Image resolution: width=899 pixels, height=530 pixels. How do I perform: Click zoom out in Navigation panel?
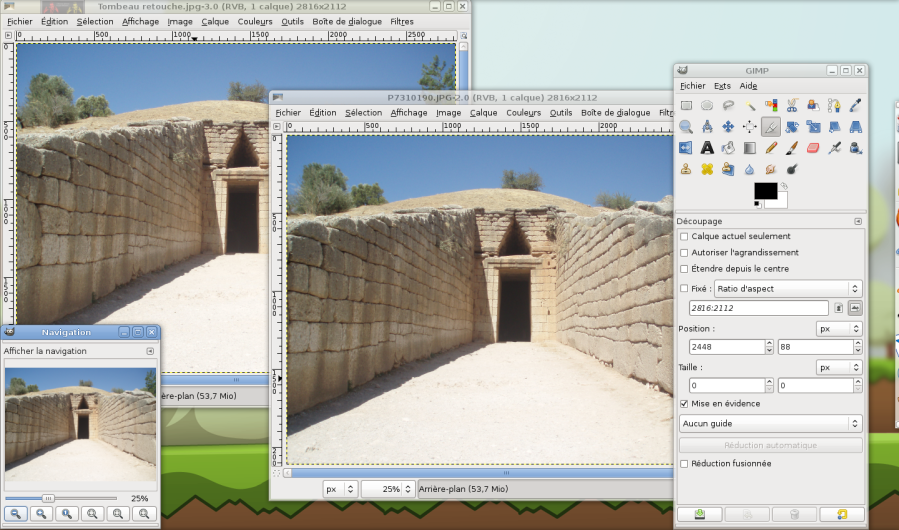16,513
